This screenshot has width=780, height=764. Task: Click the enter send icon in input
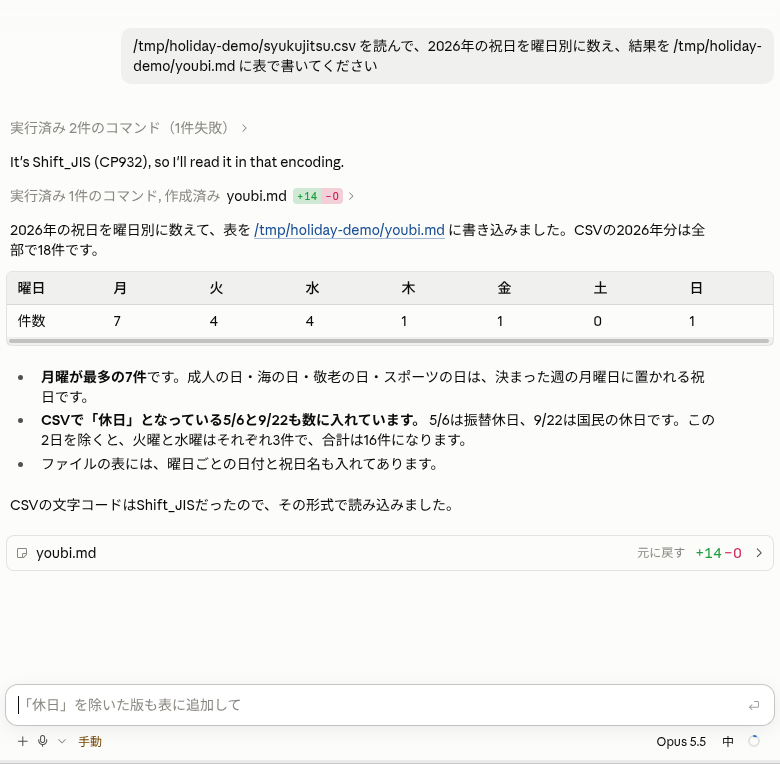tap(754, 705)
